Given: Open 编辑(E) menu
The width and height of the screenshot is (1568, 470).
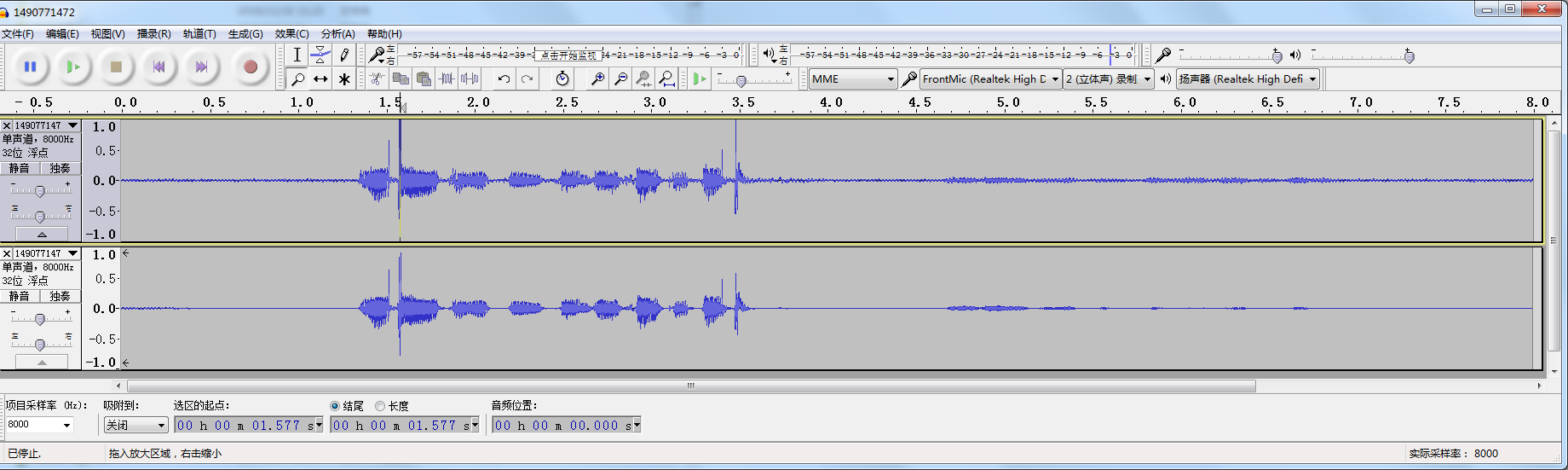Looking at the screenshot, I should (62, 34).
